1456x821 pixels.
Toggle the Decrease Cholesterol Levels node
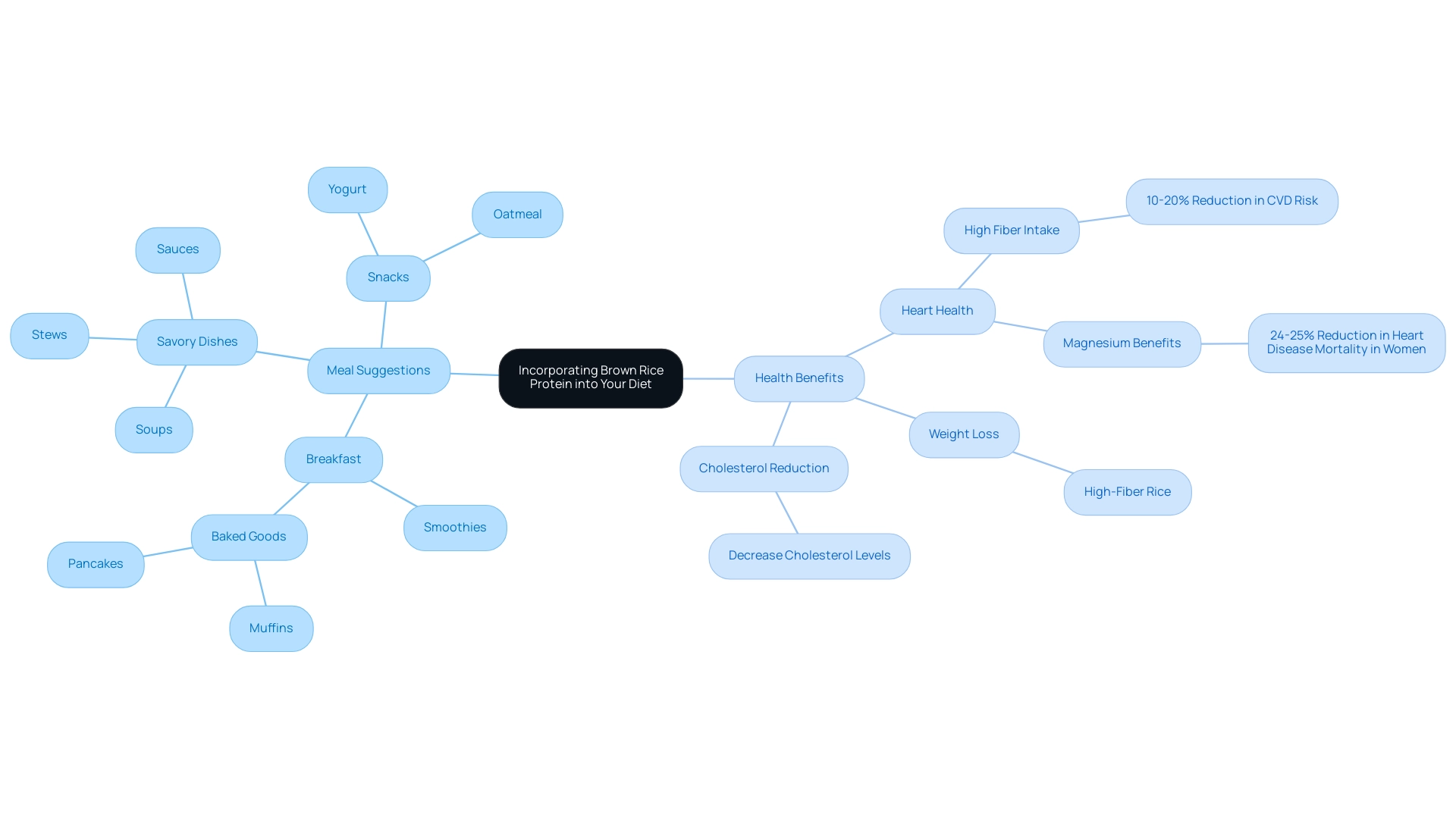[x=809, y=555]
